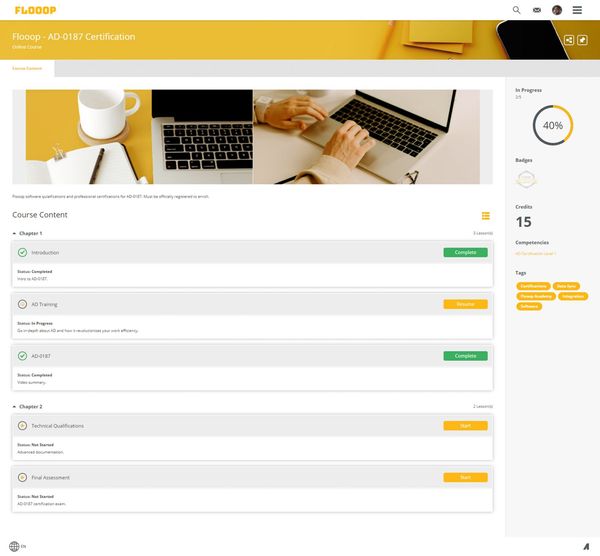Resume the AD Training lesson
600x556 pixels.
(x=465, y=304)
